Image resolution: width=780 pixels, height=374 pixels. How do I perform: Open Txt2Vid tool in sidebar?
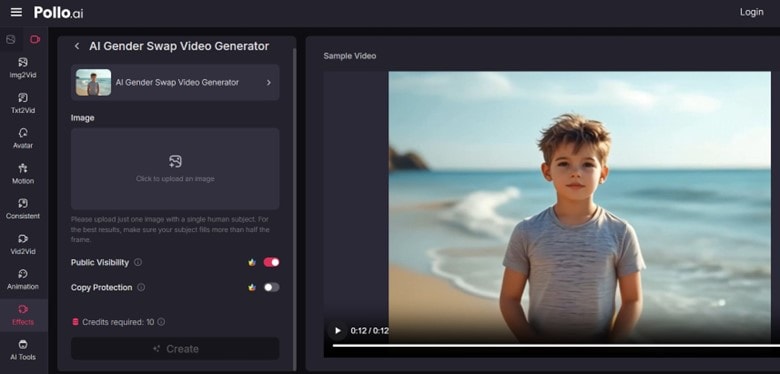[23, 103]
